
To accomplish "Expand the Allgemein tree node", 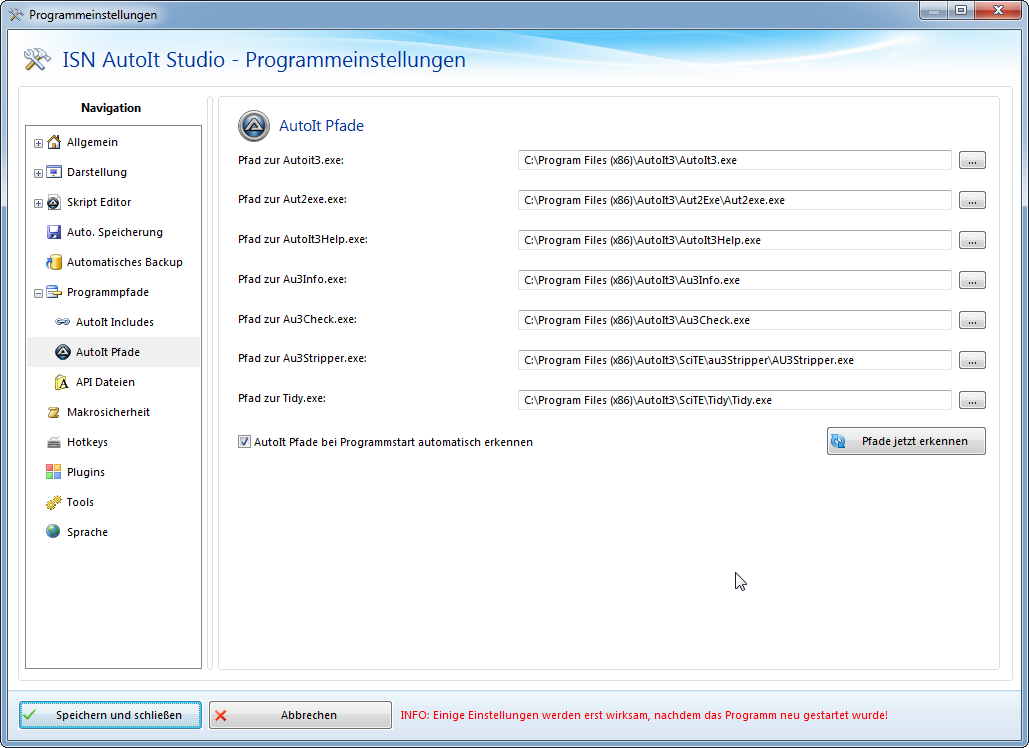I will 38,143.
